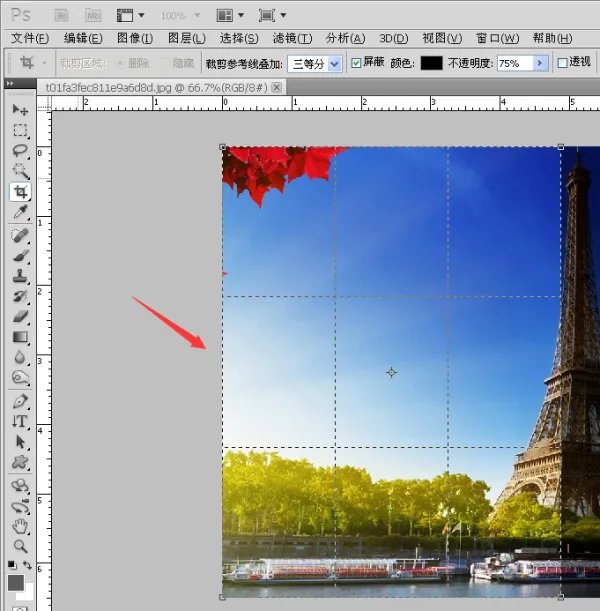Select the Zoom magnifier tool
The height and width of the screenshot is (611, 600).
click(19, 546)
